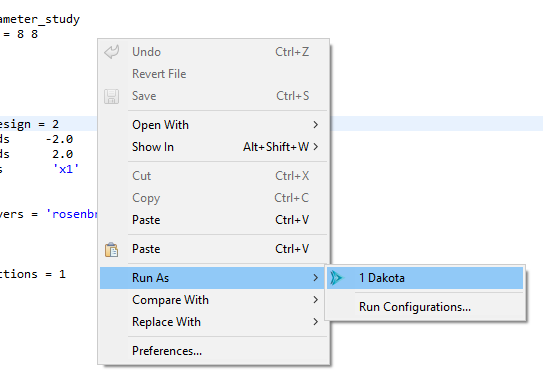Image resolution: width=543 pixels, height=383 pixels.
Task: Click the clipboard Paste icon
Action: [x=112, y=249]
